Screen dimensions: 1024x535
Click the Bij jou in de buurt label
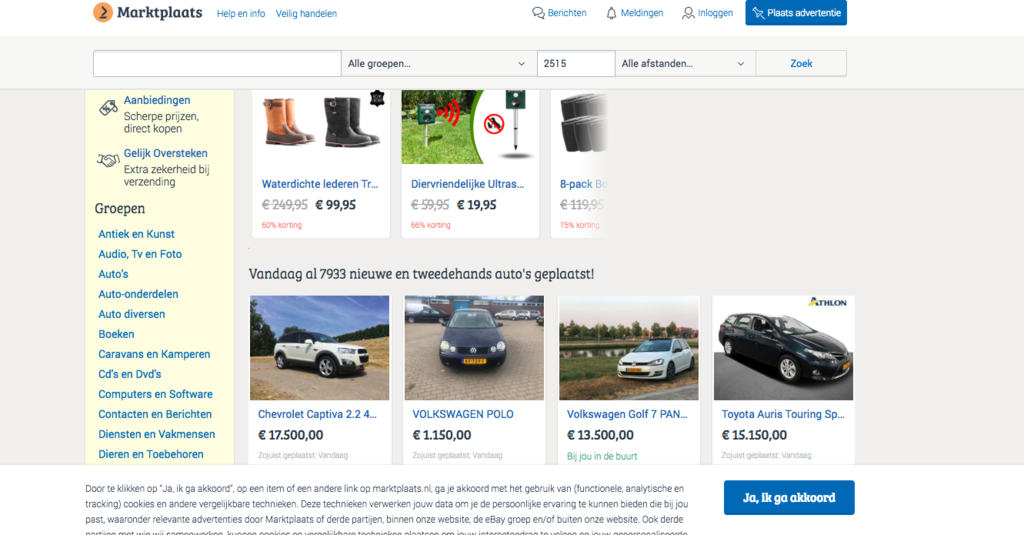pos(602,456)
